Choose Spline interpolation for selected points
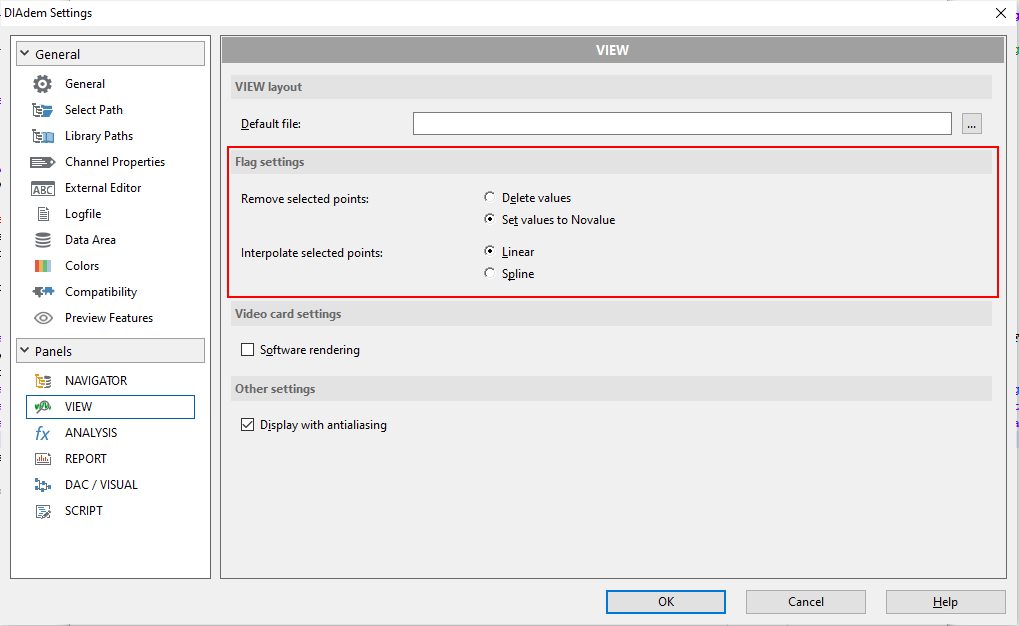Viewport: 1019px width, 626px height. 490,272
